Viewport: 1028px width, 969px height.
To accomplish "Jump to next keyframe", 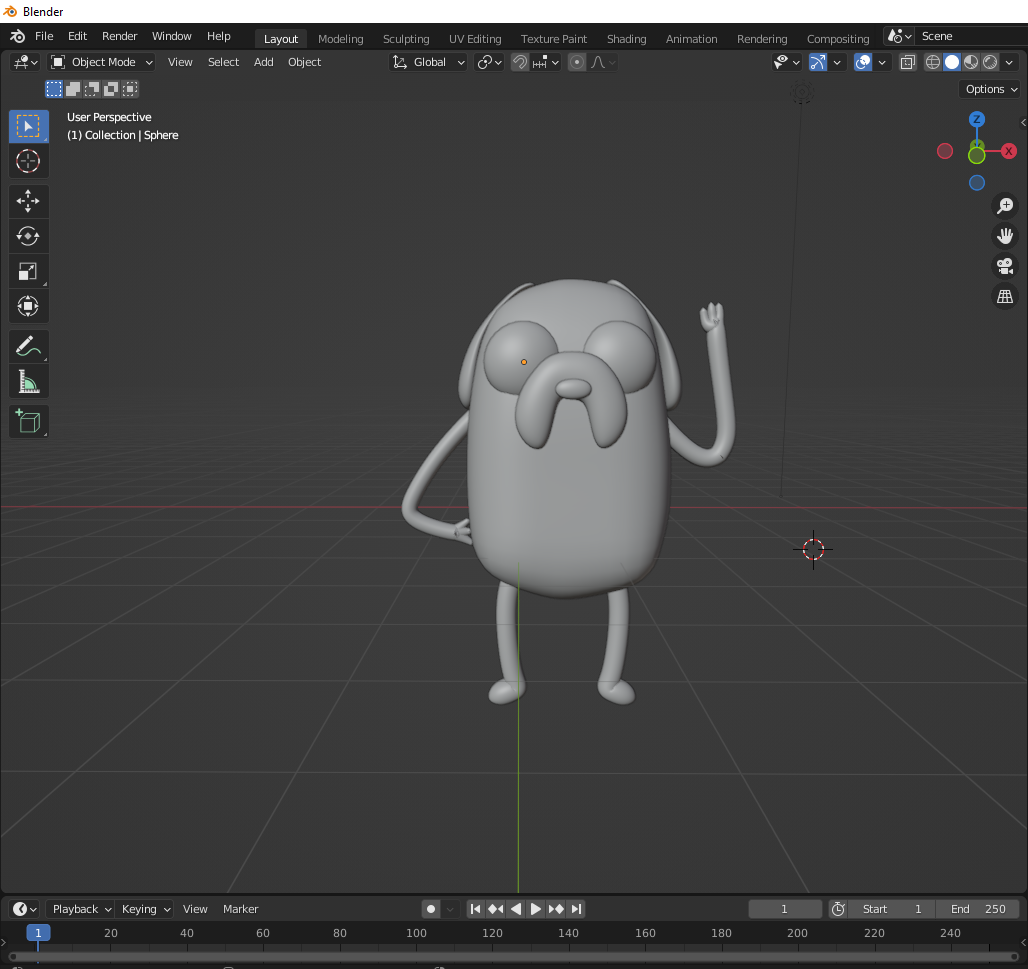I will 556,909.
